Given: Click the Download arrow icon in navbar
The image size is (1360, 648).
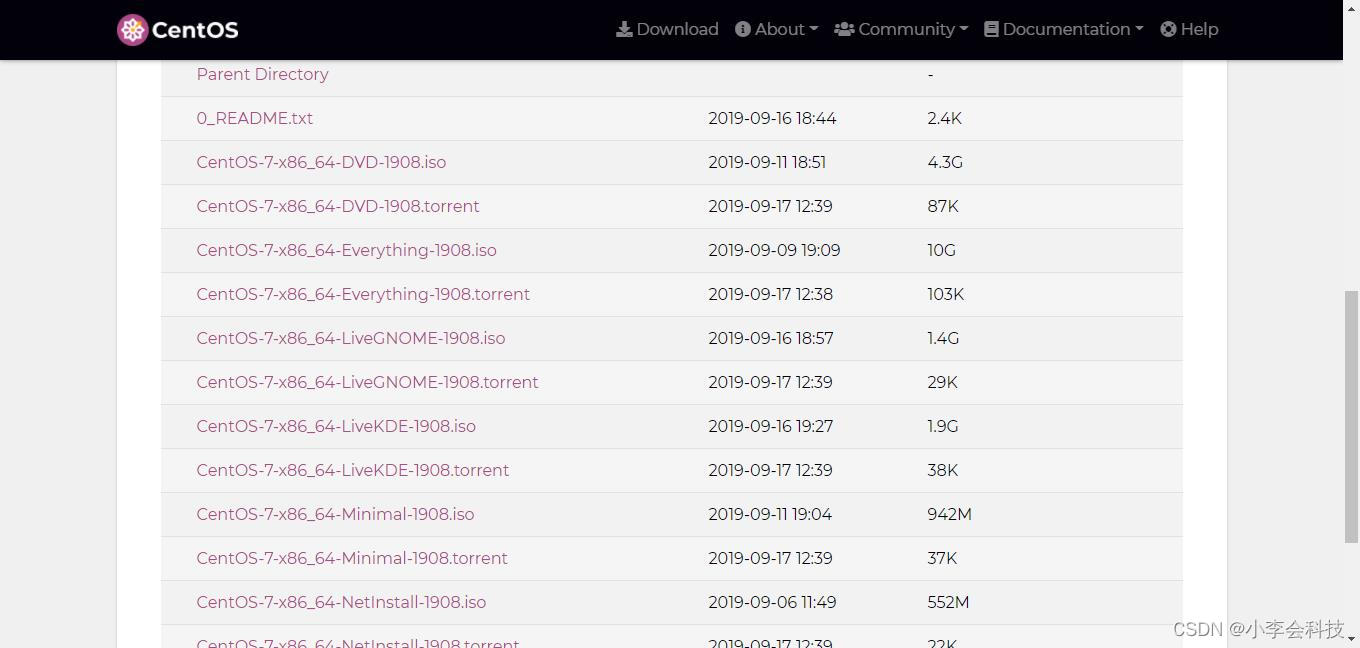Looking at the screenshot, I should [624, 29].
